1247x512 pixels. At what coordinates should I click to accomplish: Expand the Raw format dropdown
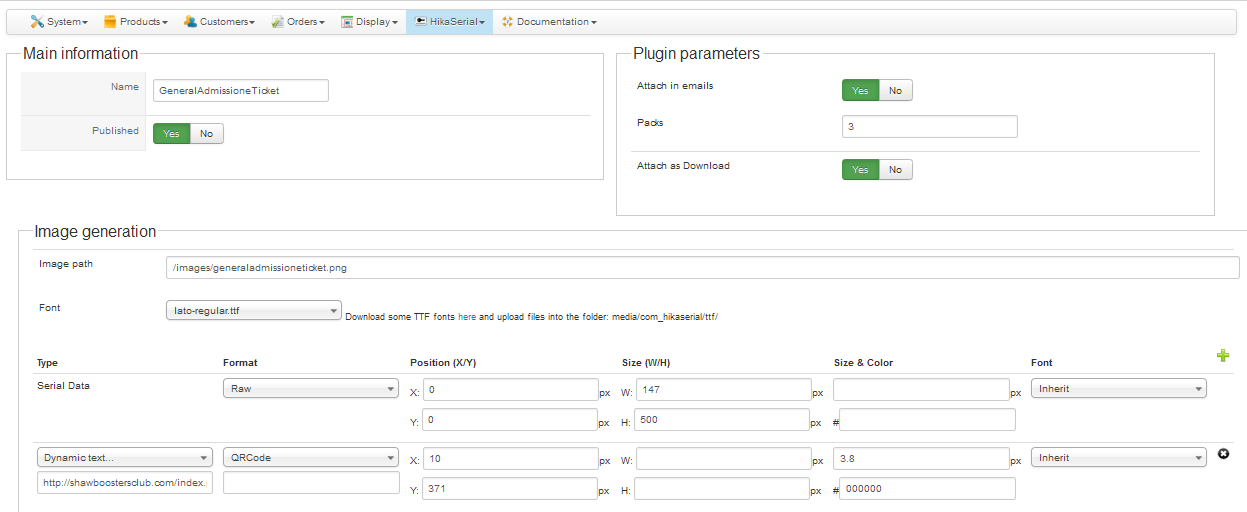click(x=310, y=389)
